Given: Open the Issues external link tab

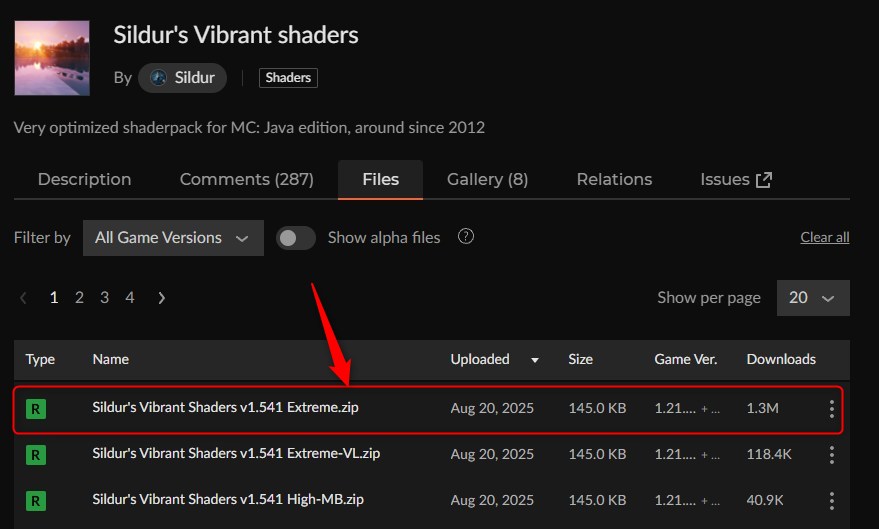Looking at the screenshot, I should 736,179.
